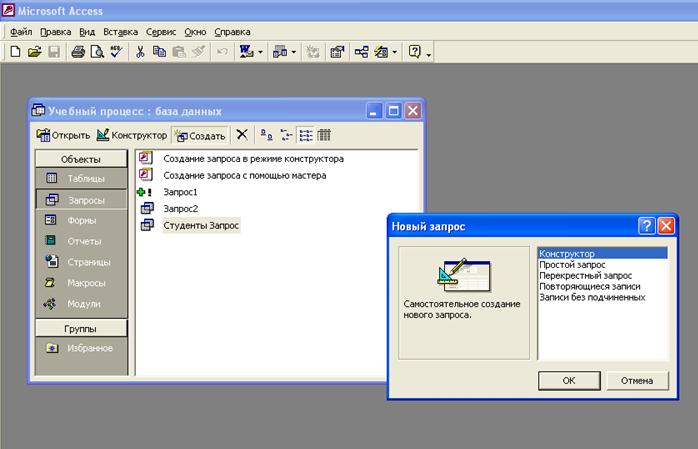Select Страницы in objects pane
This screenshot has width=698, height=449.
81,262
